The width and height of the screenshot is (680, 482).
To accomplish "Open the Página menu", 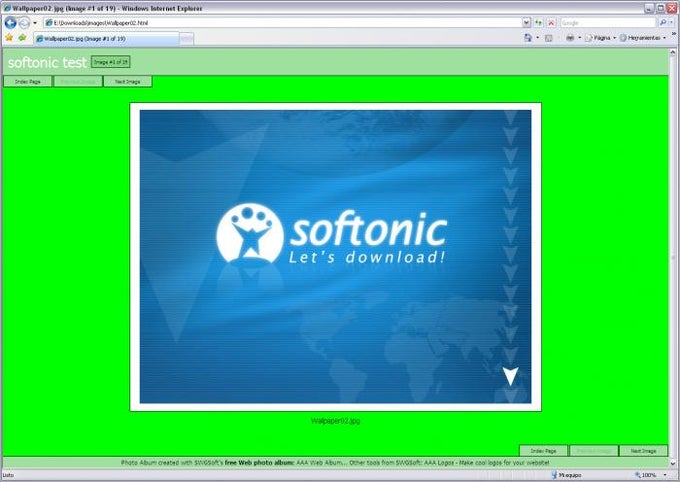I will pos(600,38).
